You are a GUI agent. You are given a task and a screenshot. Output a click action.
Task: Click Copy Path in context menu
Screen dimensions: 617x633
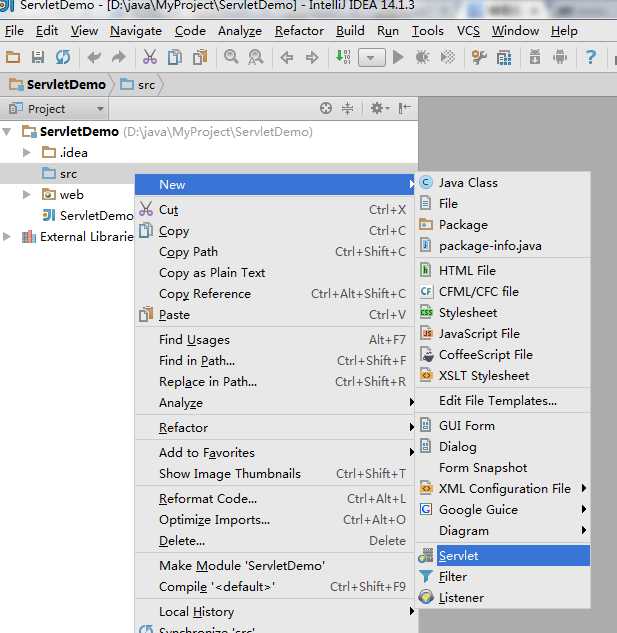(275, 252)
